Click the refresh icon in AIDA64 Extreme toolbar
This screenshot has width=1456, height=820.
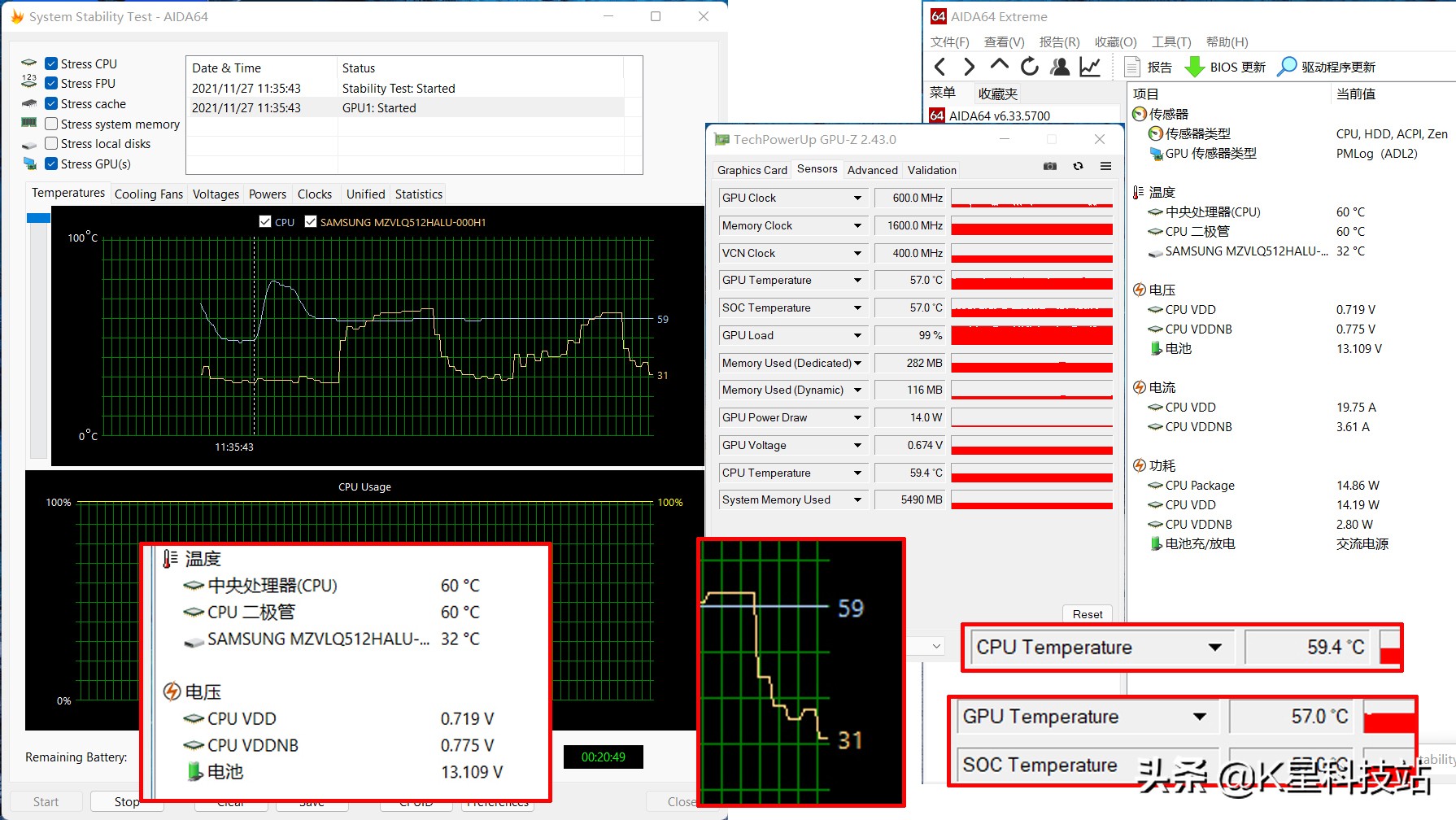[1029, 67]
